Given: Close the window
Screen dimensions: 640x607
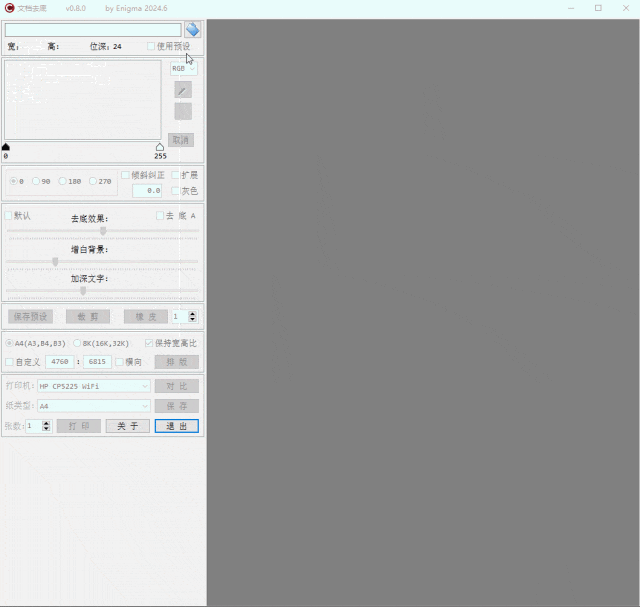Looking at the screenshot, I should [626, 8].
